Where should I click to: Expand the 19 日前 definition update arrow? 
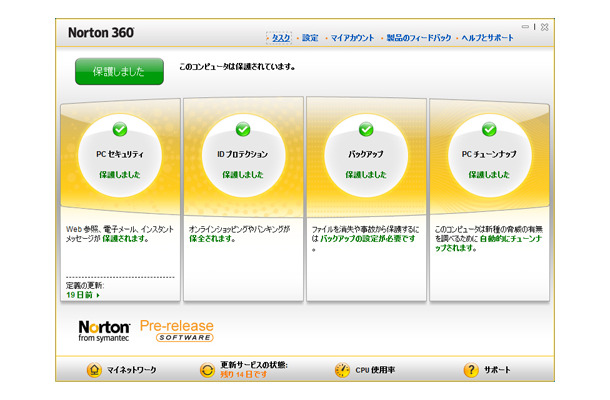pyautogui.click(x=98, y=295)
